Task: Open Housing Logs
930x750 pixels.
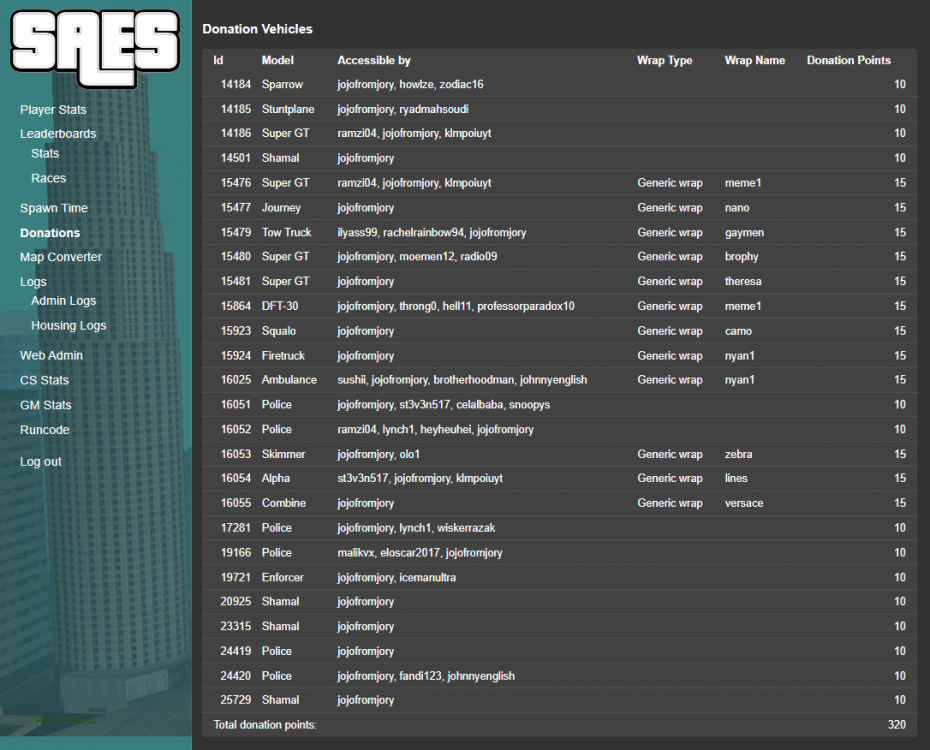Action: [68, 325]
